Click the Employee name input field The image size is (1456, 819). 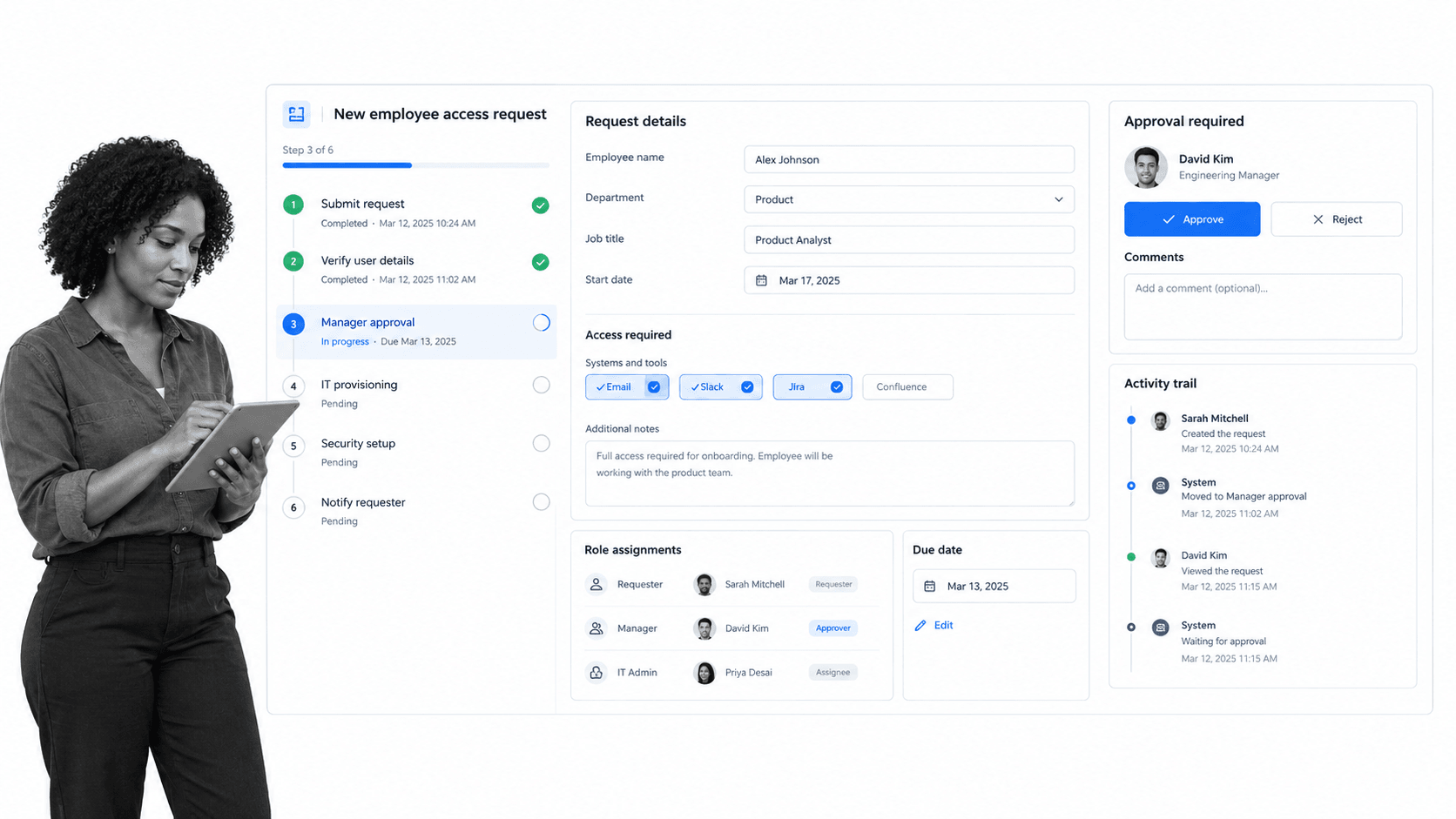coord(908,159)
